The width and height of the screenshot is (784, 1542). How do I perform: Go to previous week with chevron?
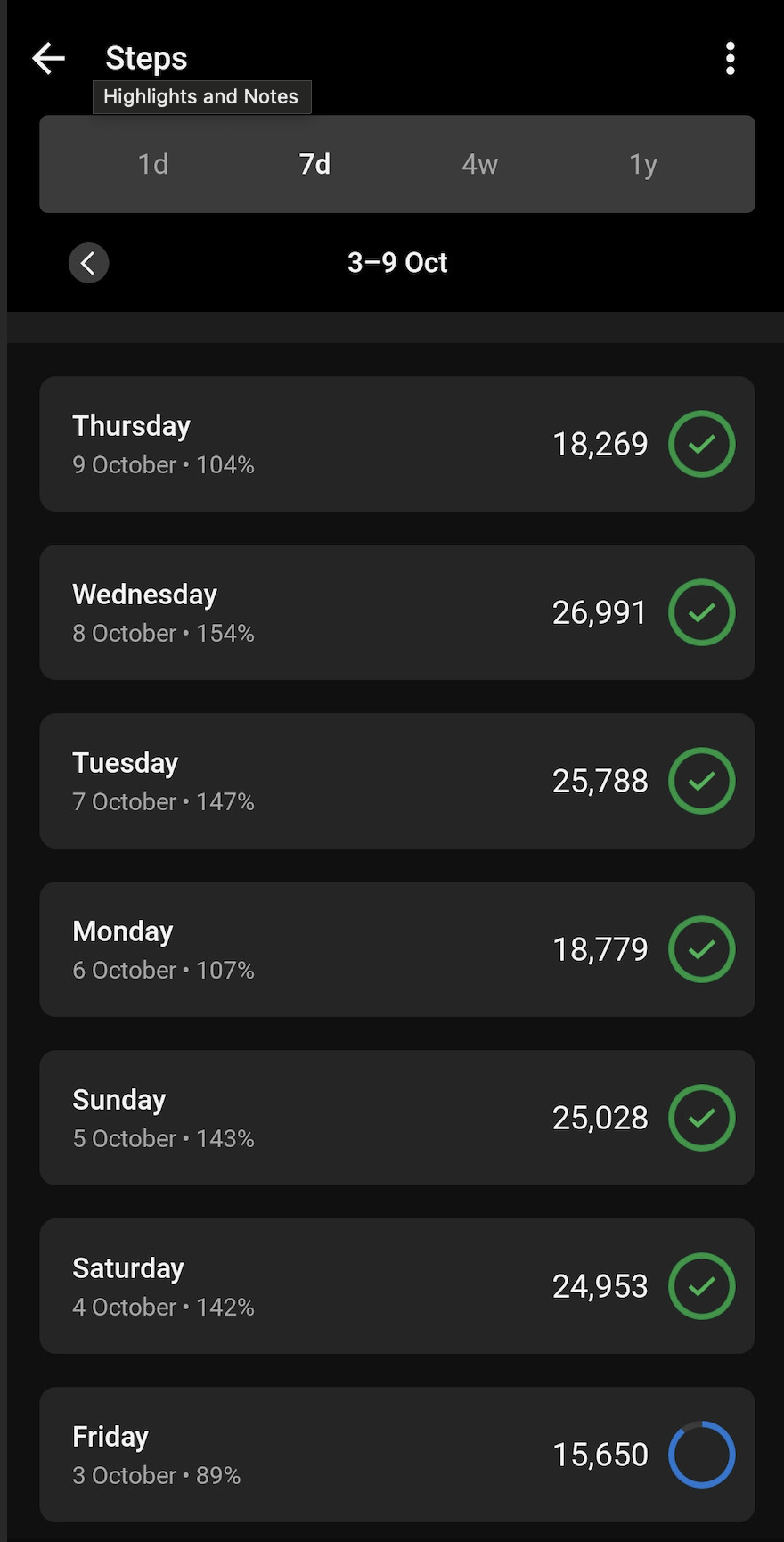click(88, 263)
